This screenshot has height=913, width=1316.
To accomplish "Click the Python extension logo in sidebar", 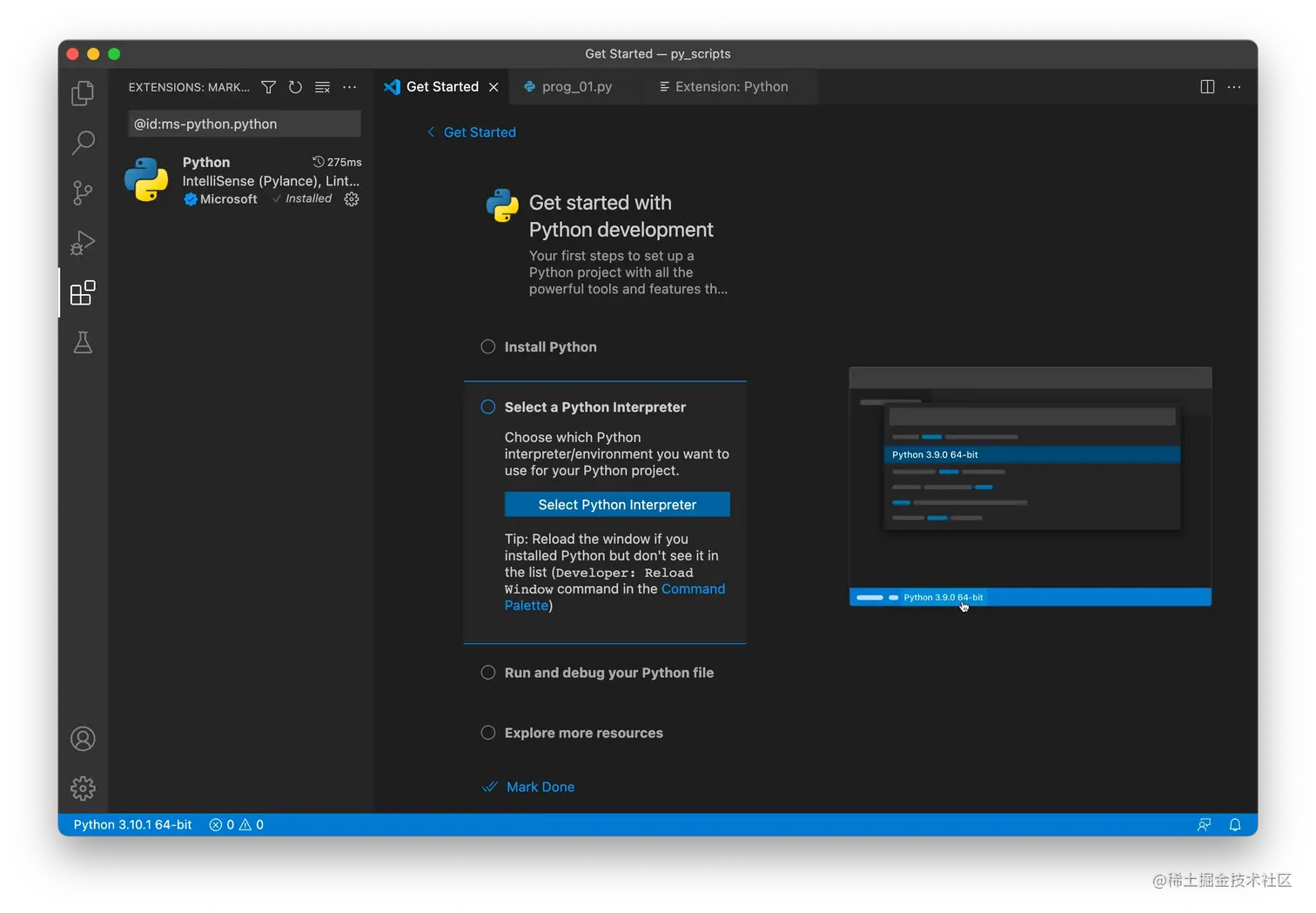I will (x=146, y=179).
